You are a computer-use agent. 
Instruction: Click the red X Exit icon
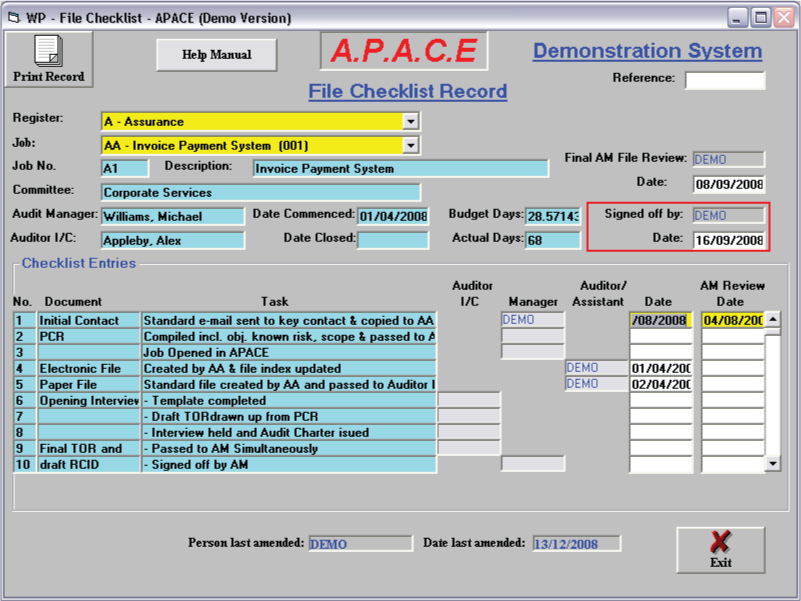click(720, 542)
